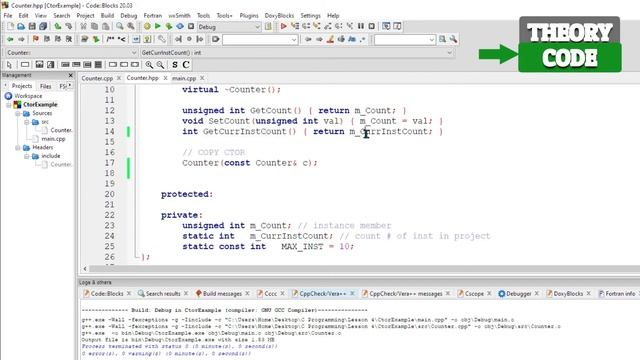The width and height of the screenshot is (640, 360).
Task: Click the Save file floppy icon
Action: coord(32,27)
